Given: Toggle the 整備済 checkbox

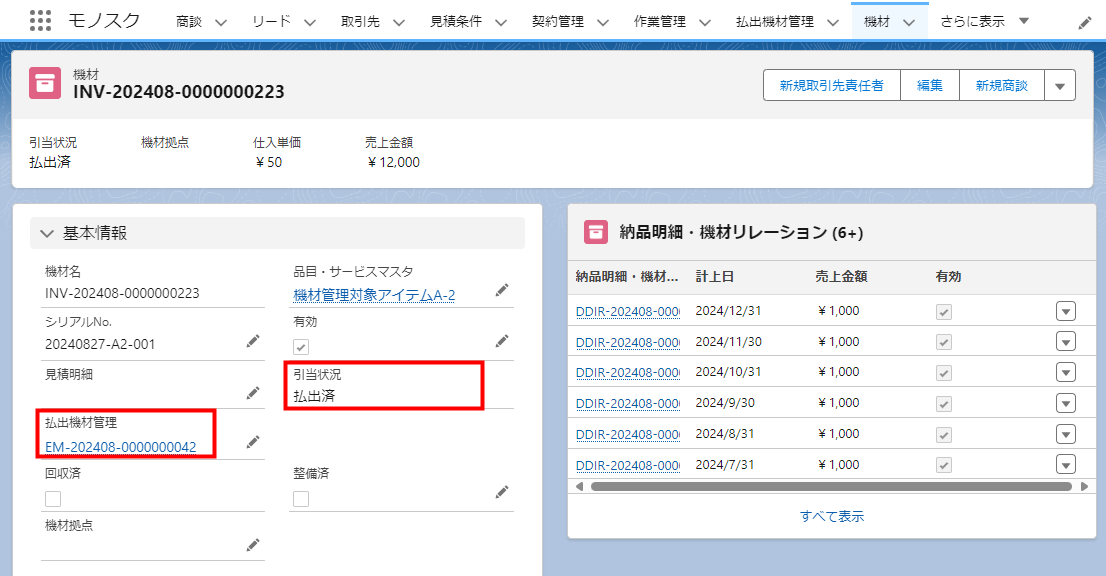Looking at the screenshot, I should point(301,498).
